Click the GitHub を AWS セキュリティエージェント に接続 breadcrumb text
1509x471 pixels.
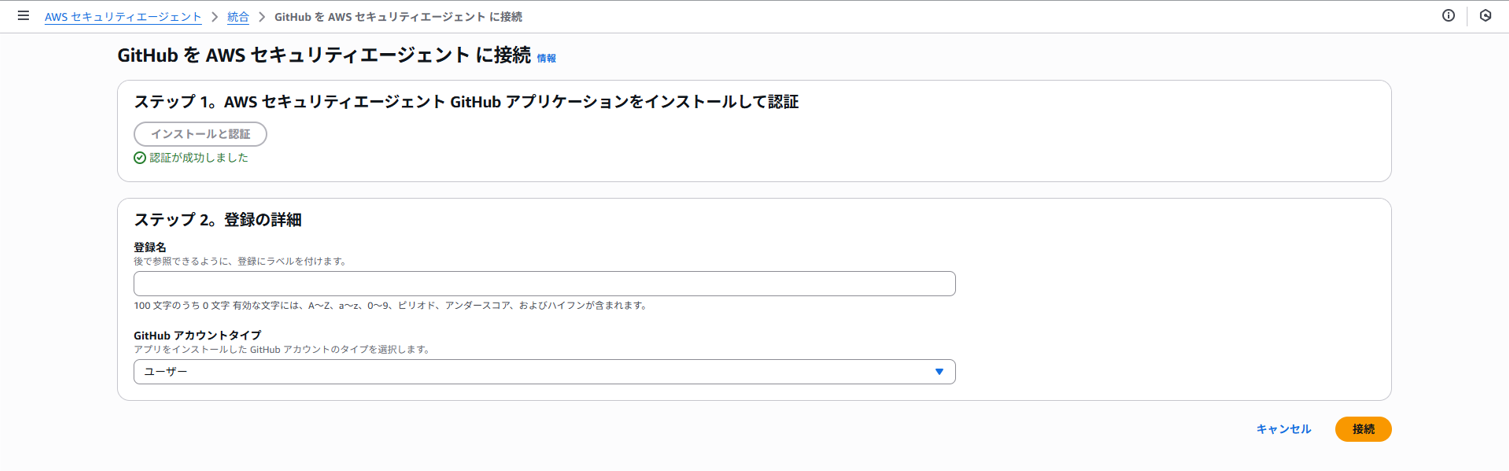[398, 17]
